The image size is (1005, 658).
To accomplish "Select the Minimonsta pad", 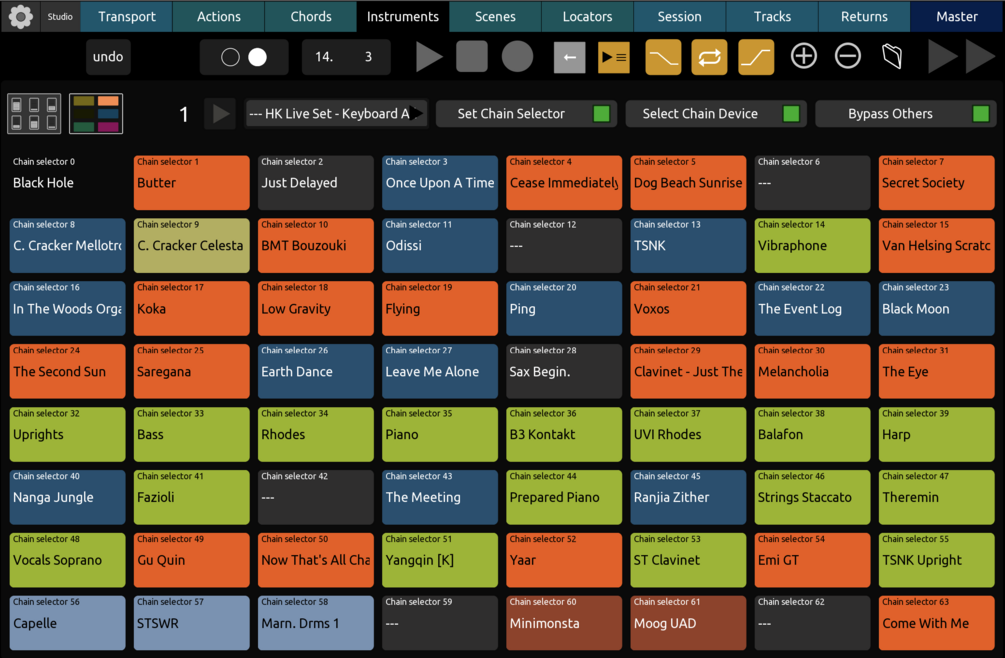I will (x=564, y=623).
